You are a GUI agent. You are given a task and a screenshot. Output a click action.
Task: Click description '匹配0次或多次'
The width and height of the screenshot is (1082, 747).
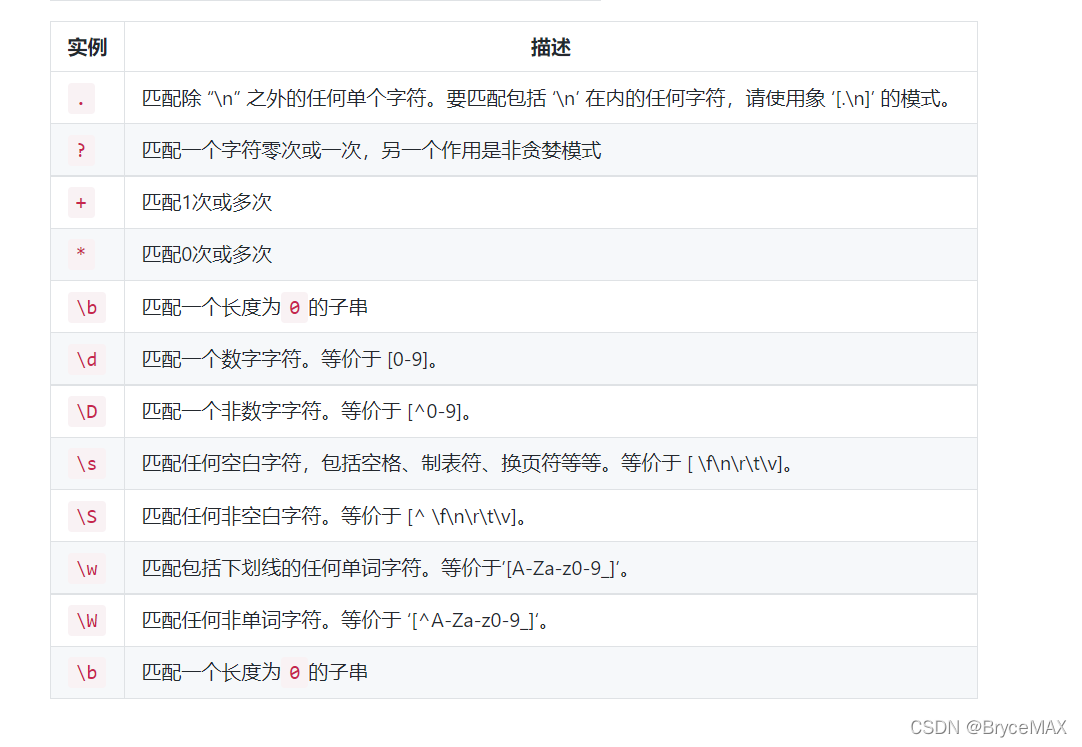[x=207, y=255]
